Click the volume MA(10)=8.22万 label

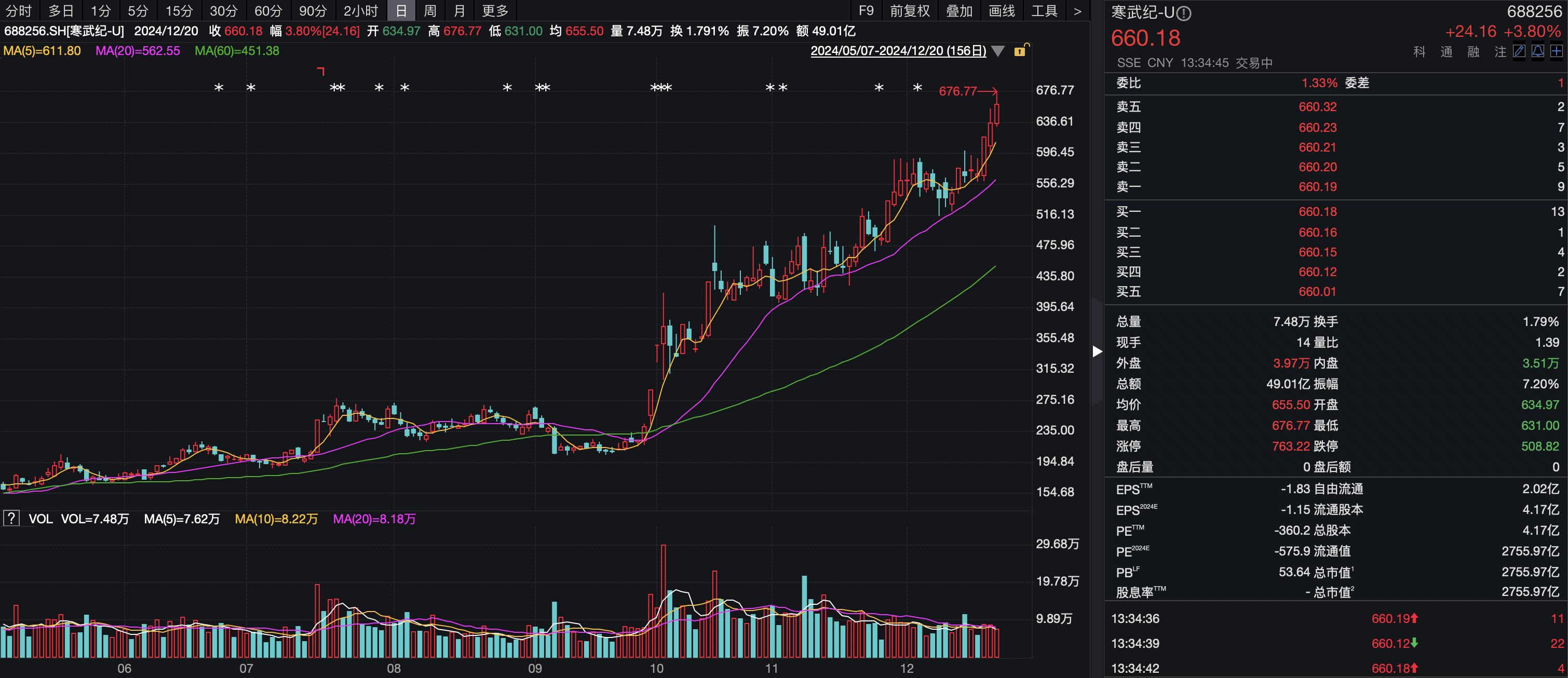click(x=276, y=519)
